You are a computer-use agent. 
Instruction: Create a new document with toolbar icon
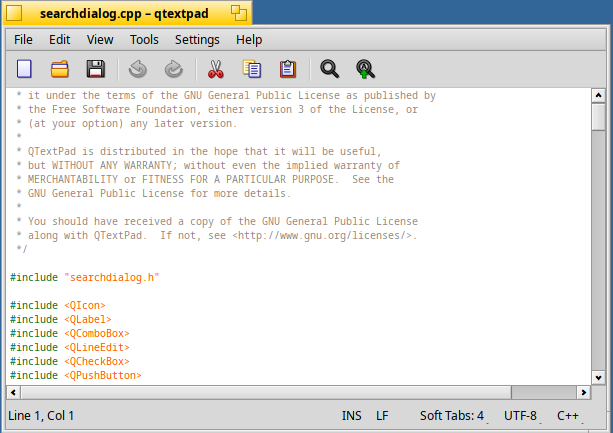(24, 69)
